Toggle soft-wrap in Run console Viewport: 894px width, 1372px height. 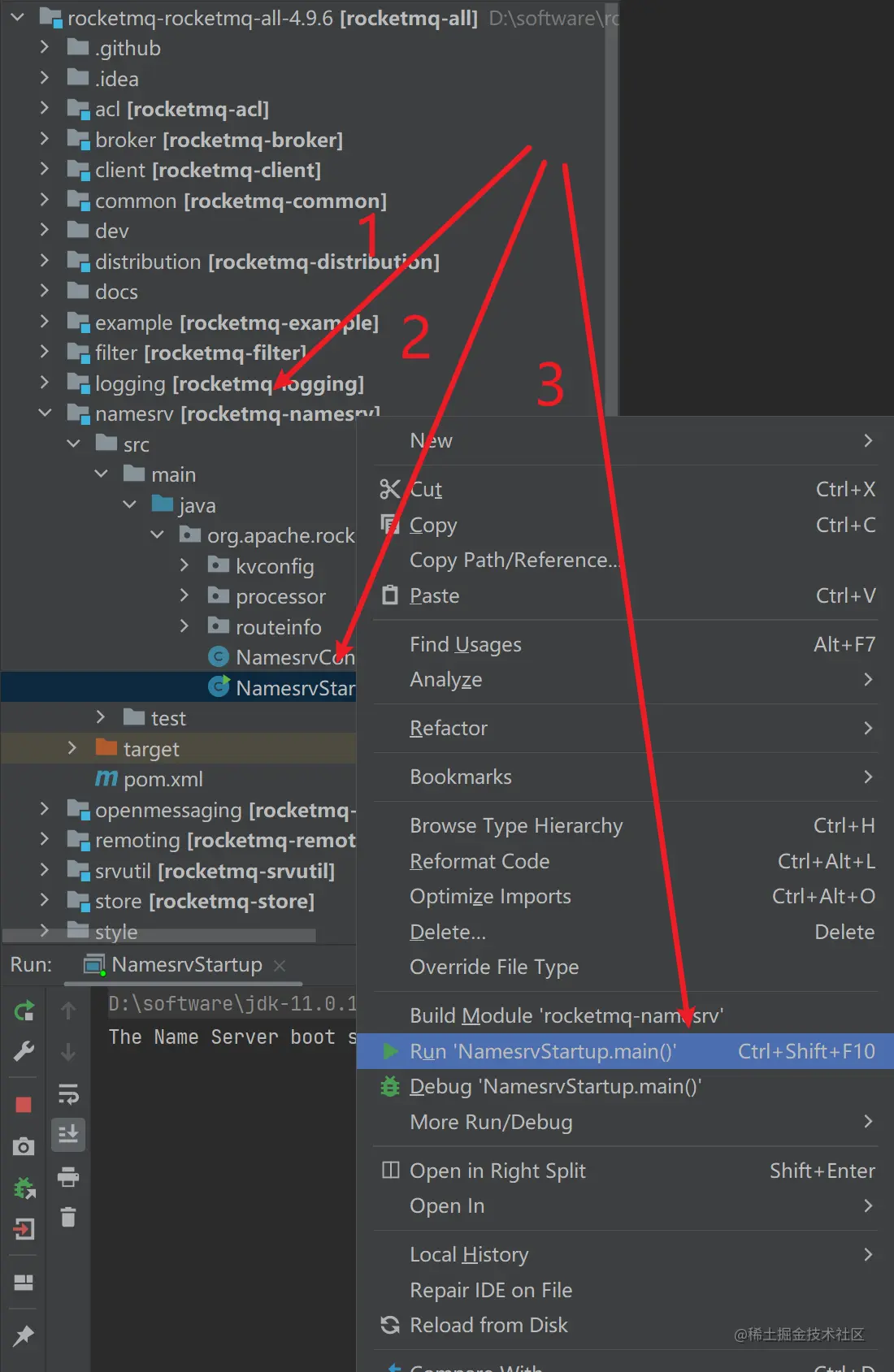(x=68, y=1093)
